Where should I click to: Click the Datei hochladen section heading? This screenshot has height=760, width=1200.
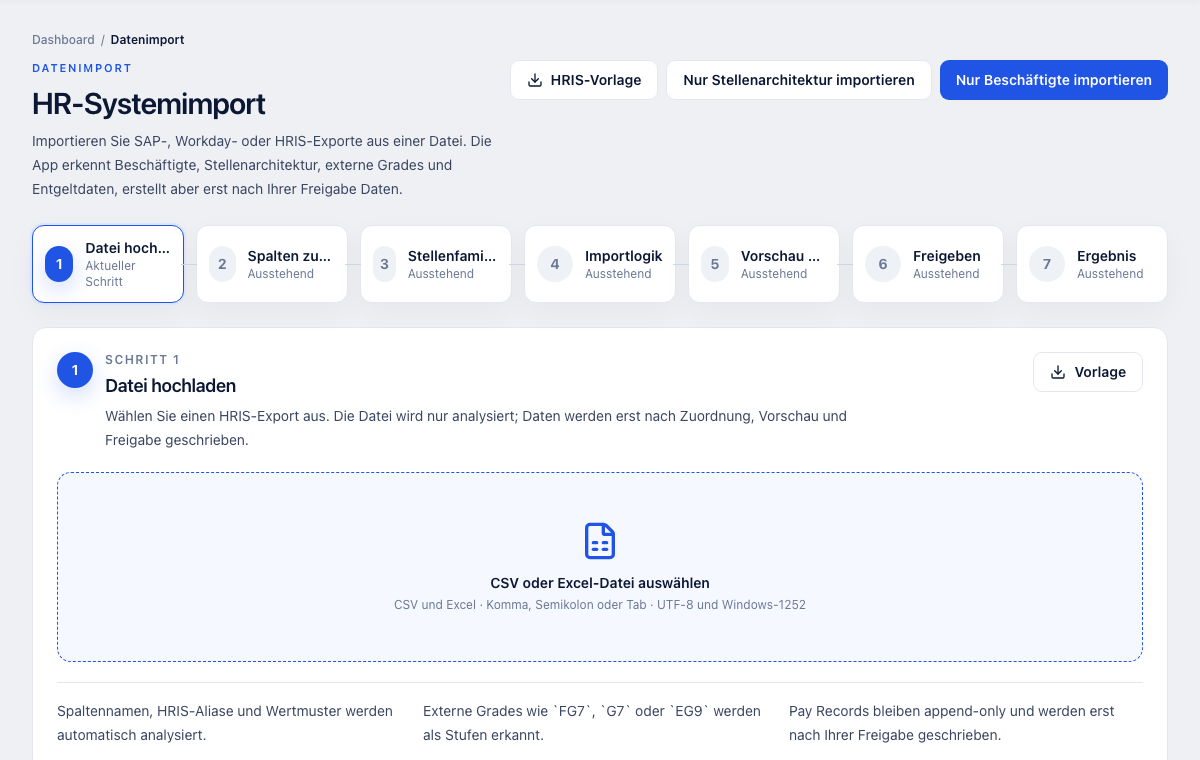171,386
